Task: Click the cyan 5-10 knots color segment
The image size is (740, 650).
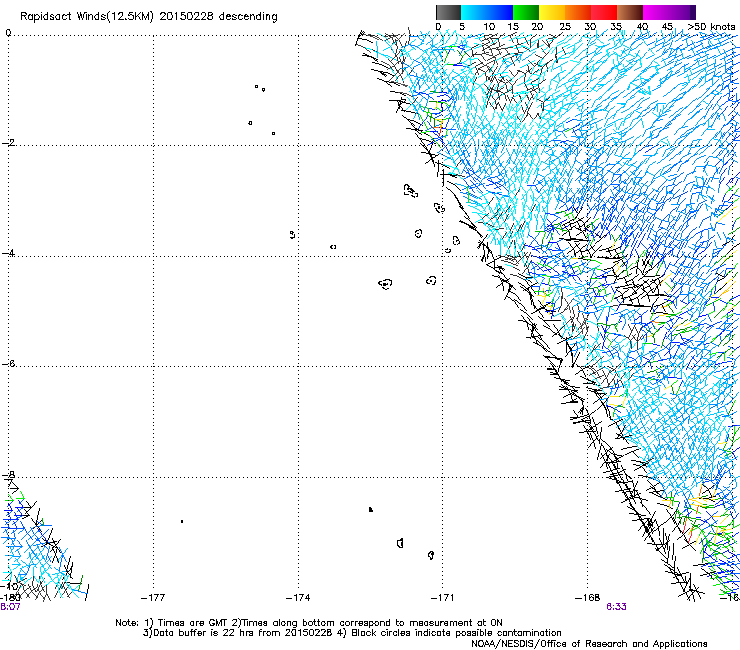Action: [x=474, y=12]
